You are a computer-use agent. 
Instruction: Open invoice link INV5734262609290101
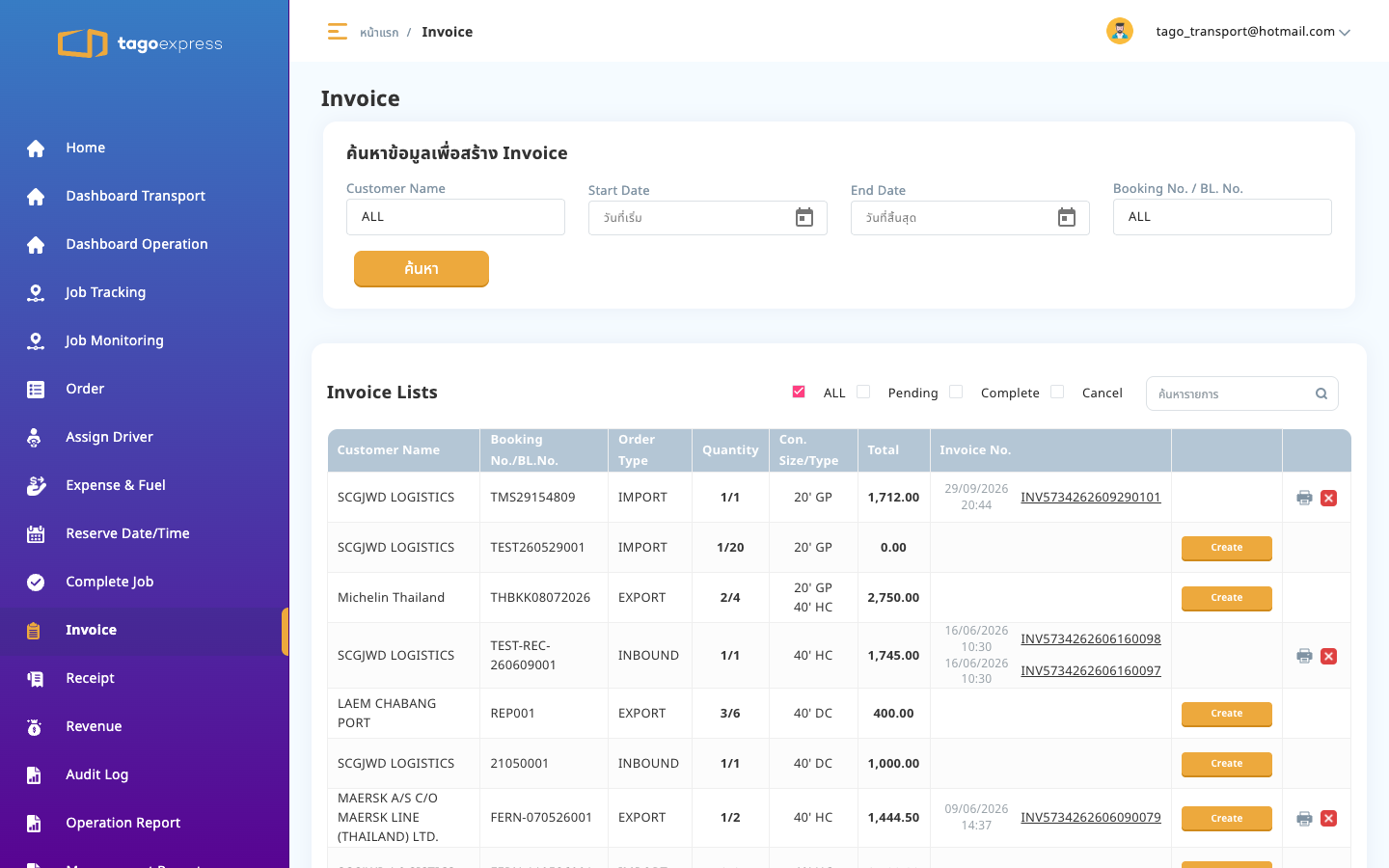coord(1091,497)
